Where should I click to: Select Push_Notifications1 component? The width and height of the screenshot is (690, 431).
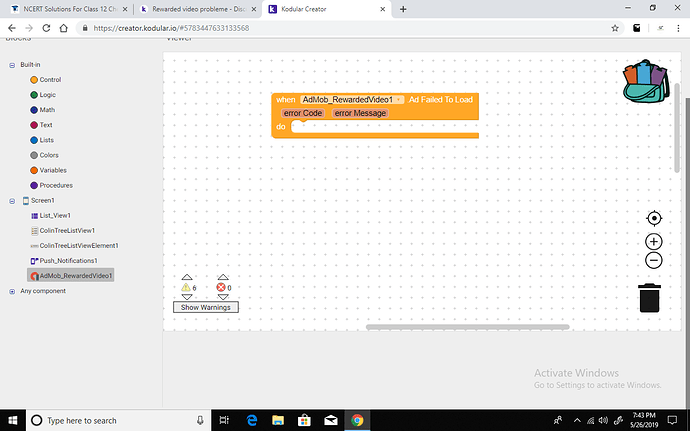(64, 261)
